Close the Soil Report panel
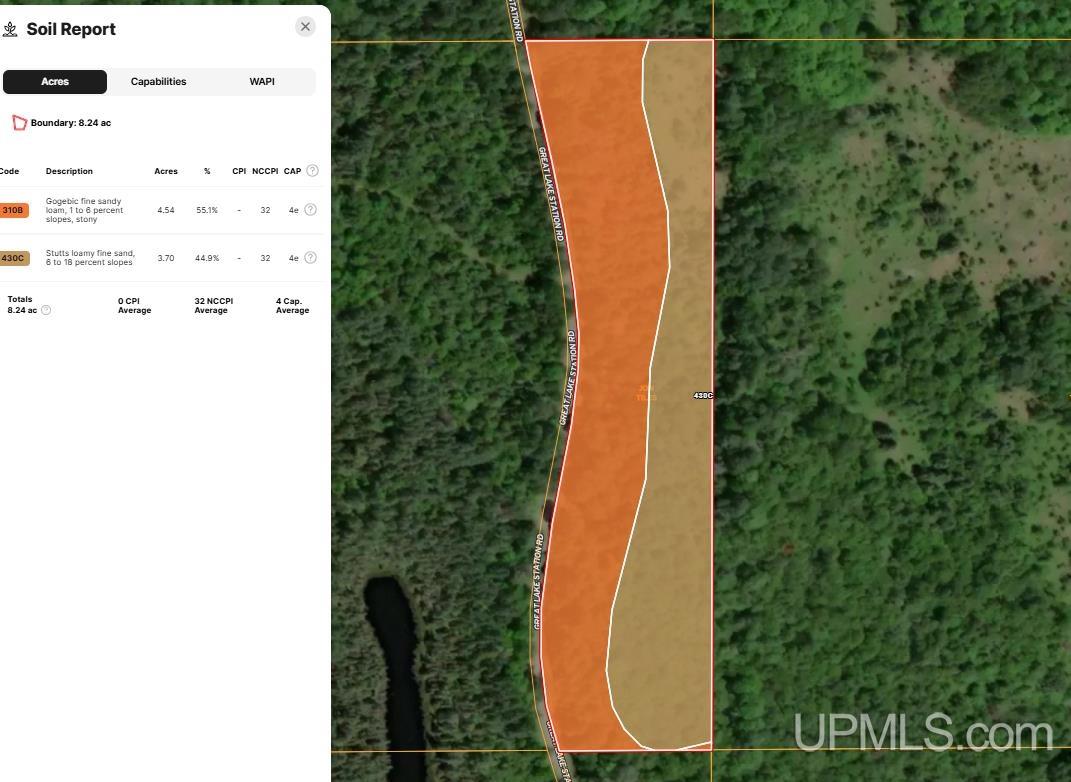The width and height of the screenshot is (1071, 782). (306, 27)
